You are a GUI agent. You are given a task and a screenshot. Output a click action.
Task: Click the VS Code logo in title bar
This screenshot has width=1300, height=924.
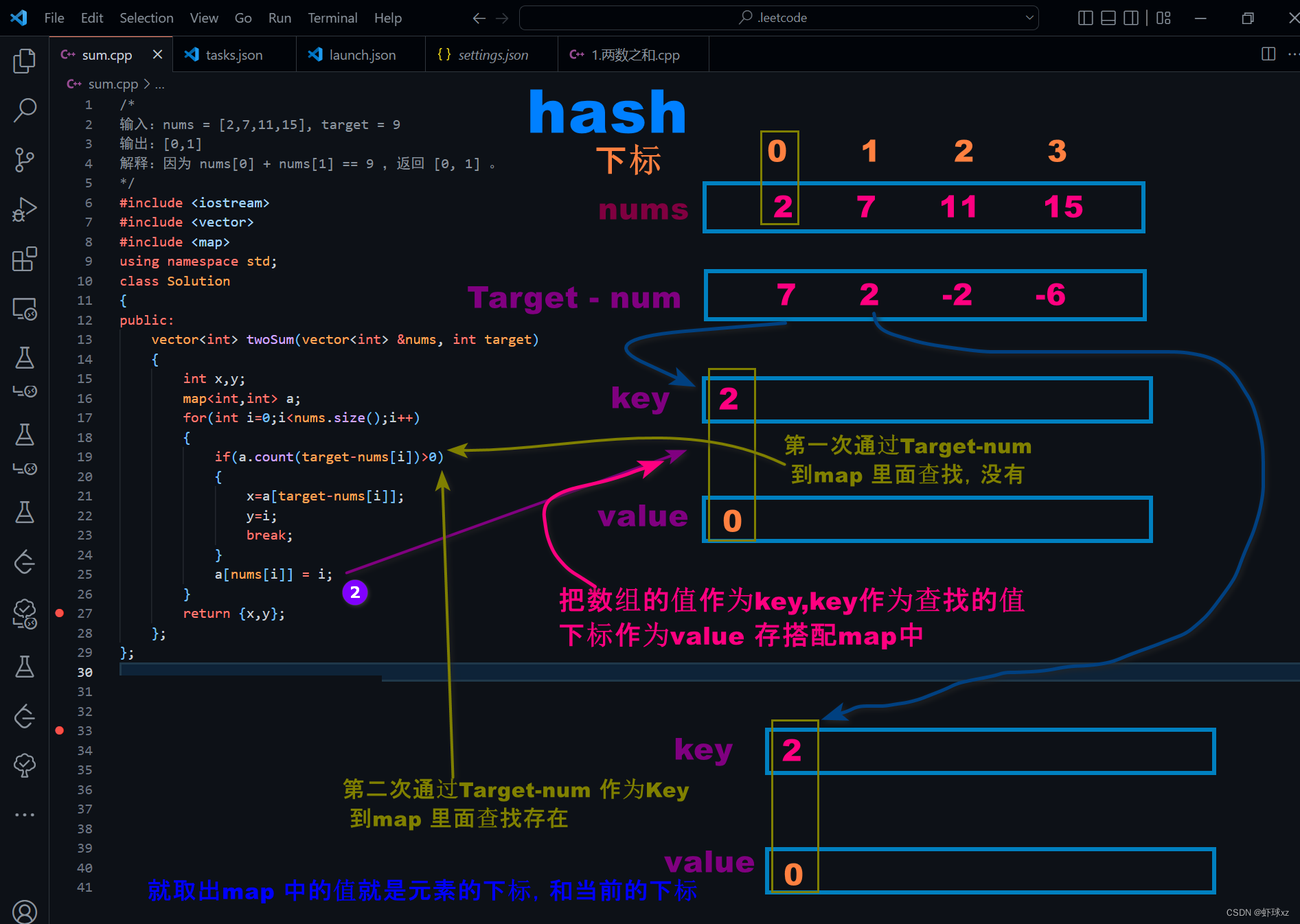click(19, 18)
